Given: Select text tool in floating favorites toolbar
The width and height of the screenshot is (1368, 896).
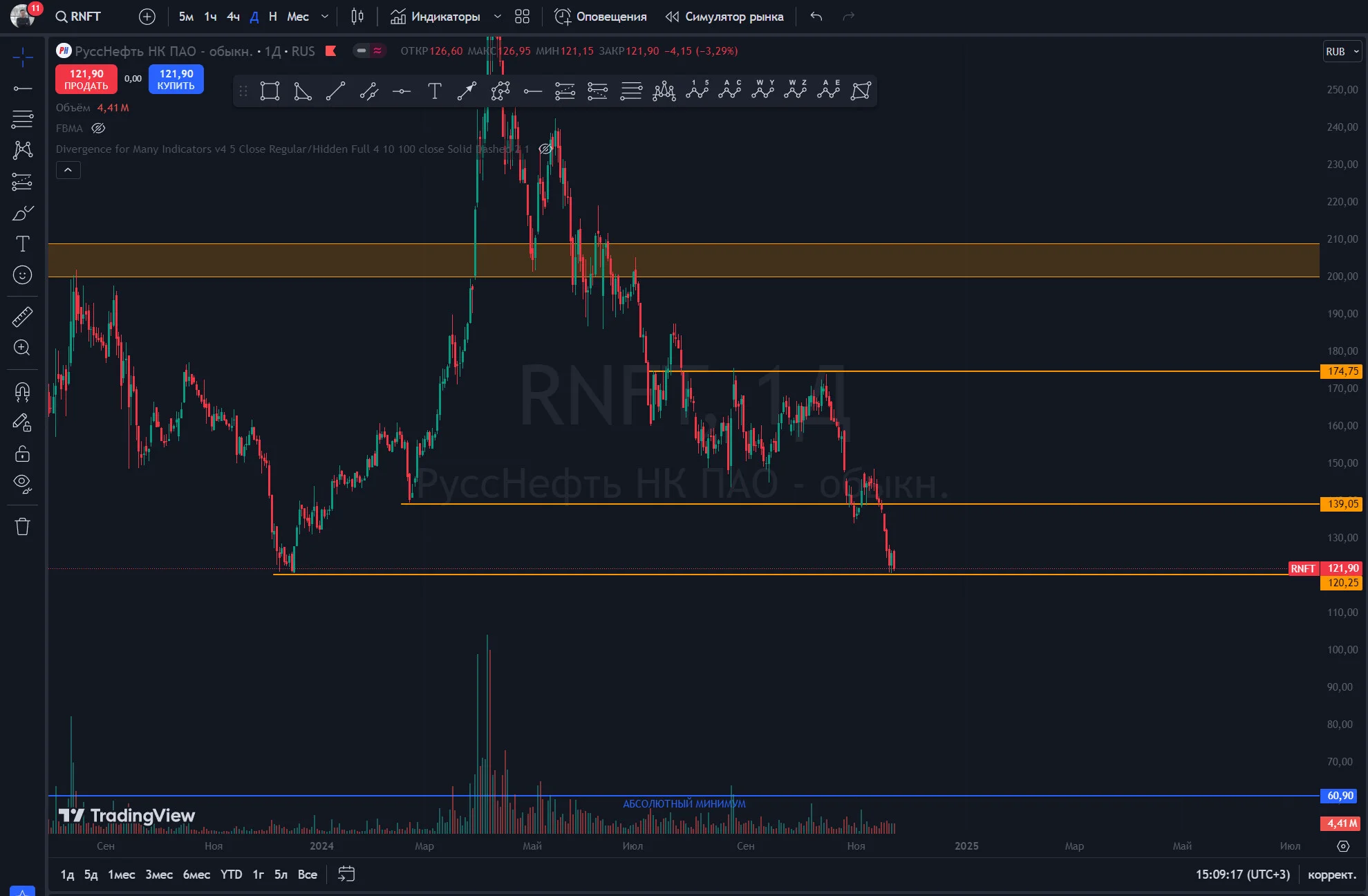Looking at the screenshot, I should coord(434,91).
